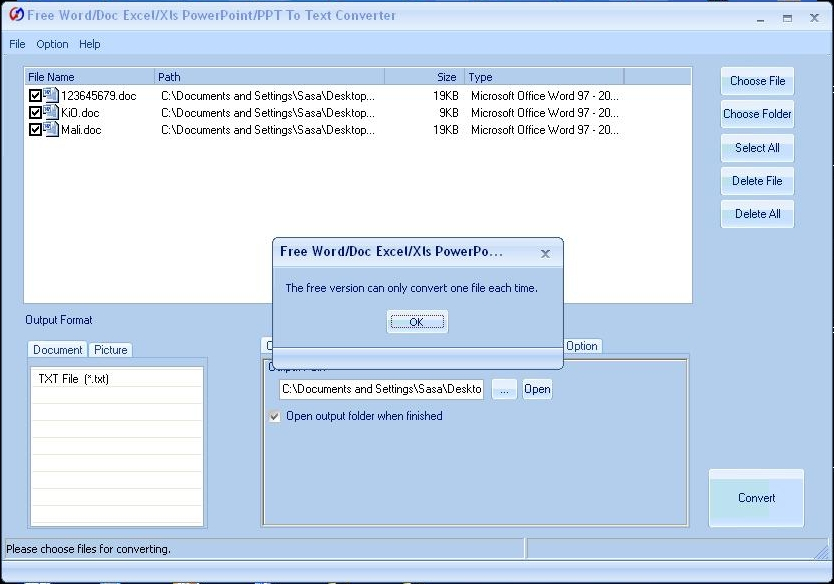Switch to the Picture tab

point(111,349)
